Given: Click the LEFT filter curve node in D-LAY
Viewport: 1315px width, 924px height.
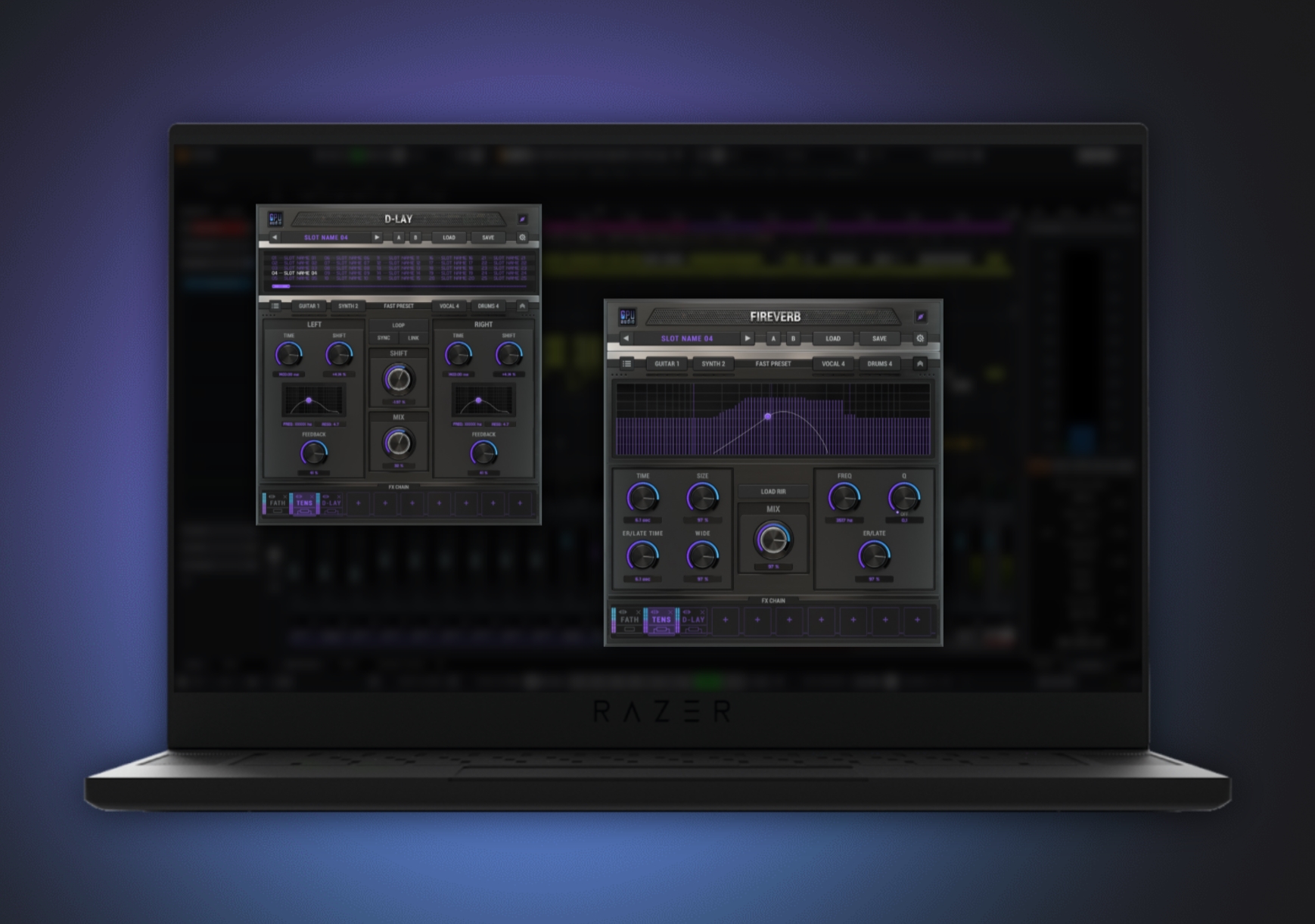Looking at the screenshot, I should coord(309,400).
